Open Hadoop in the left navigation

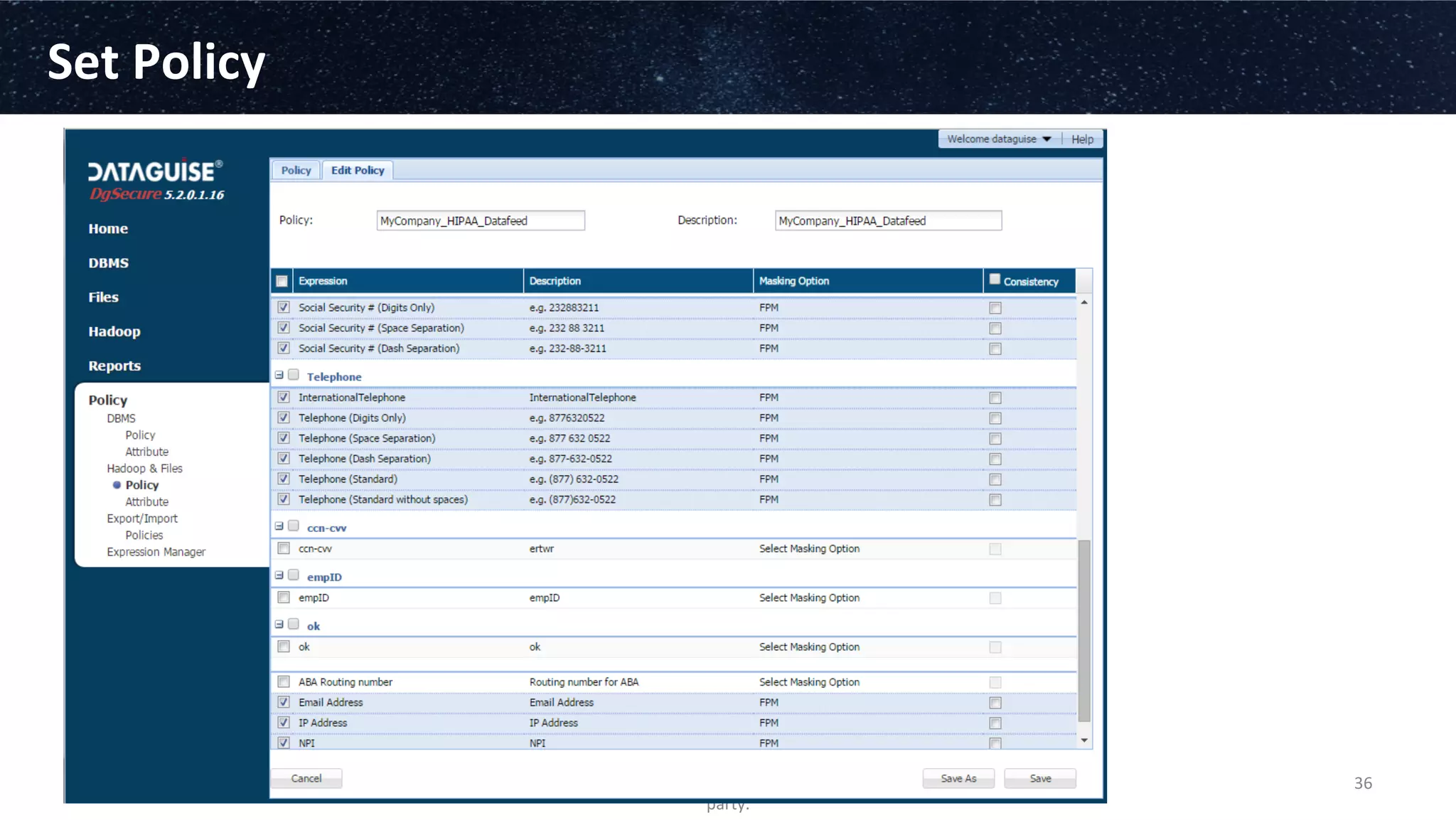point(114,331)
